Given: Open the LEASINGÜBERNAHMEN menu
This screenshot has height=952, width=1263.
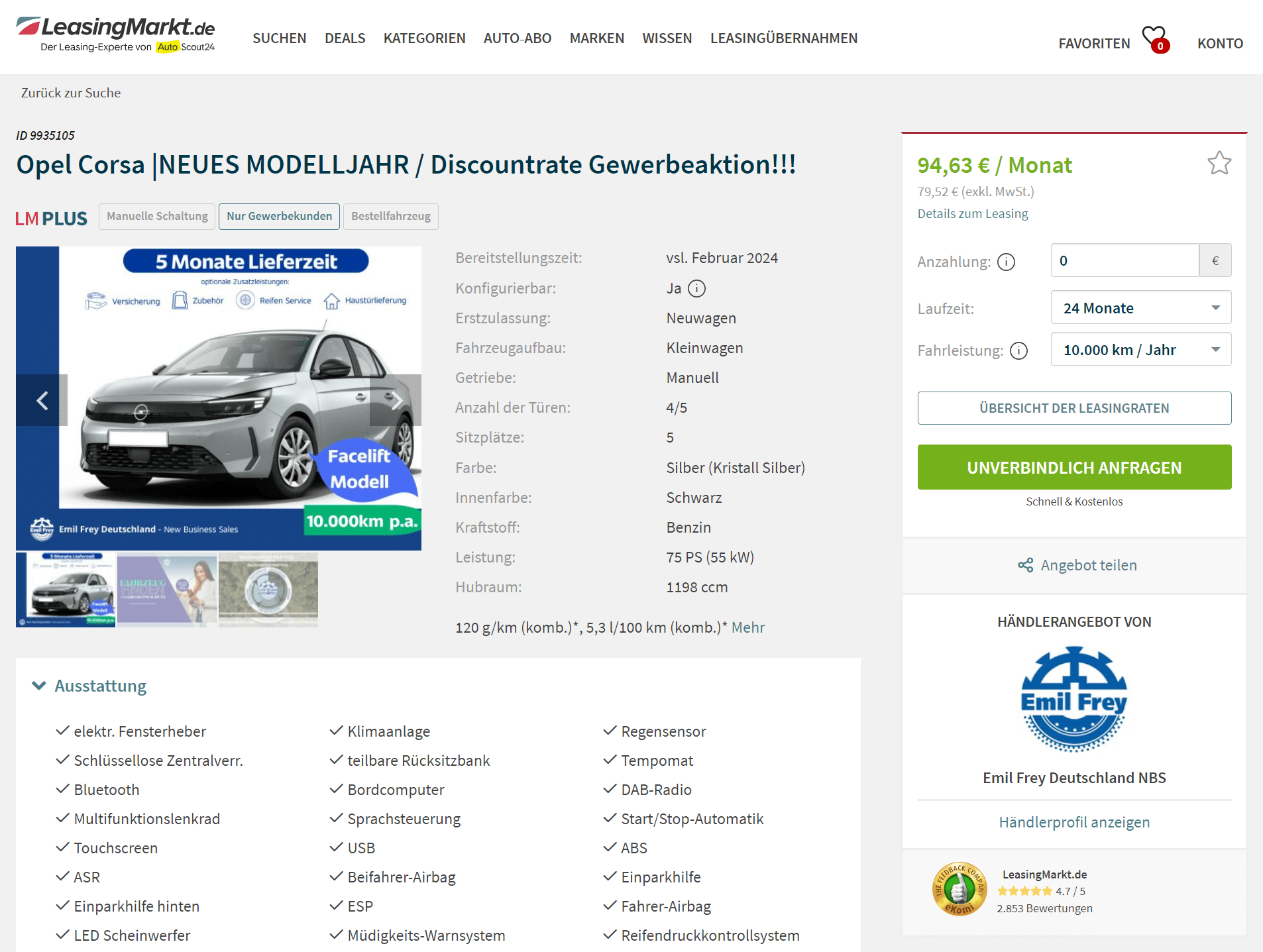Looking at the screenshot, I should [783, 38].
